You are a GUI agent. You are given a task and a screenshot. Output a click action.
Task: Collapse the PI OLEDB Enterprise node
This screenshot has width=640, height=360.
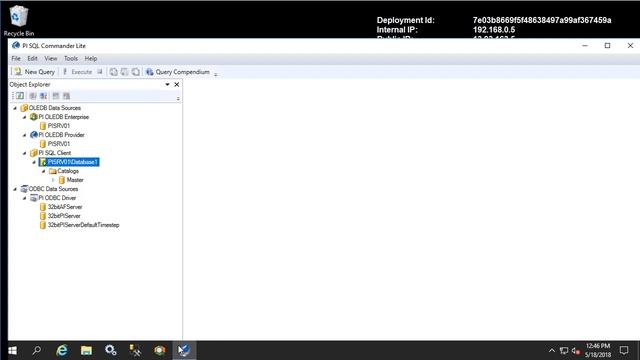24,117
